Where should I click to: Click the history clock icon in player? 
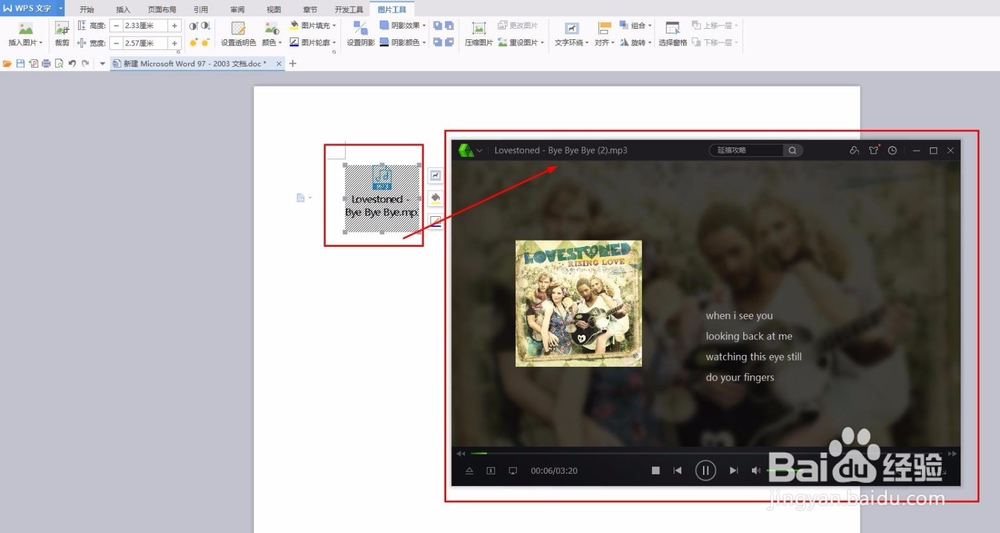pyautogui.click(x=892, y=150)
